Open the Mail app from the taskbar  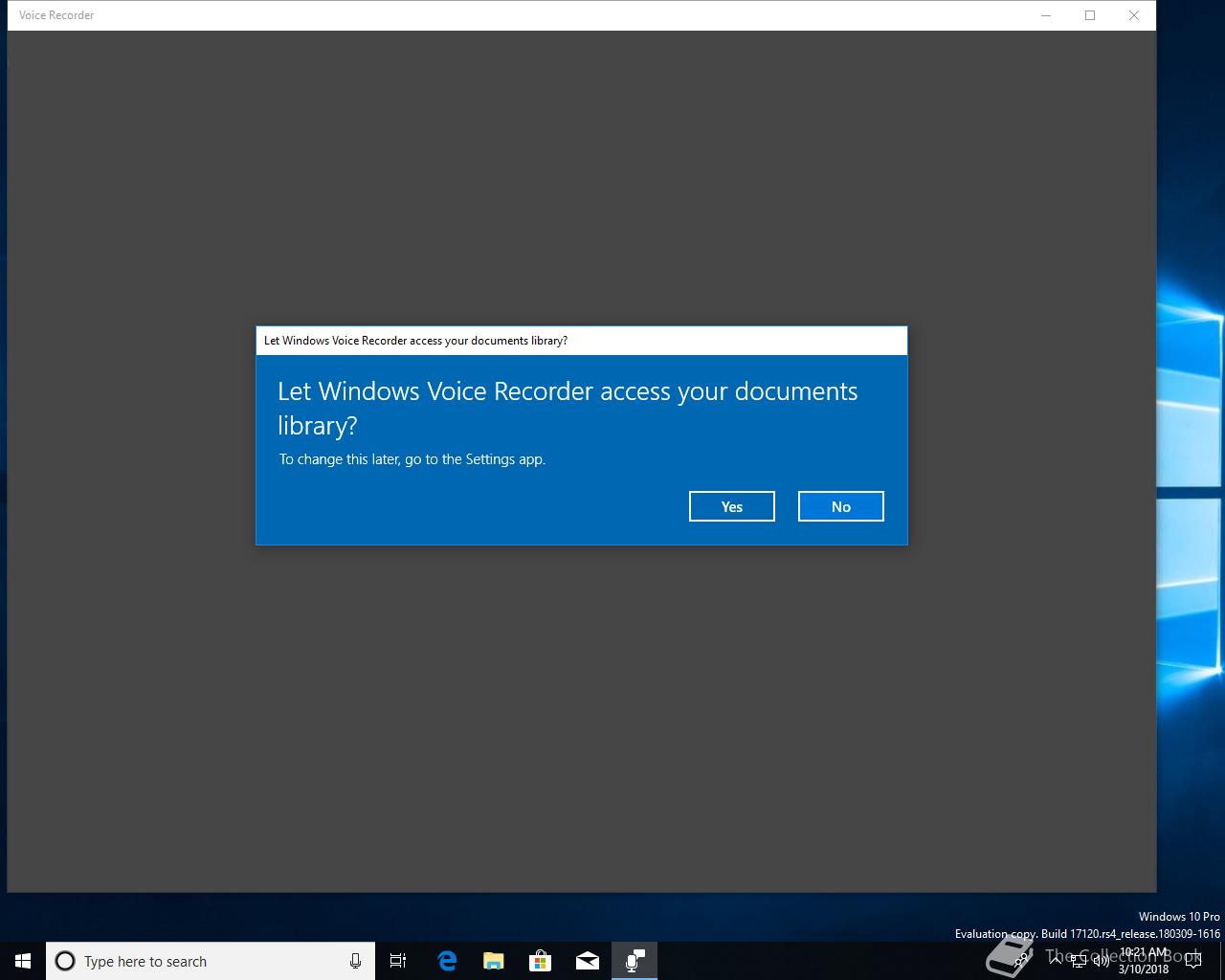(588, 961)
